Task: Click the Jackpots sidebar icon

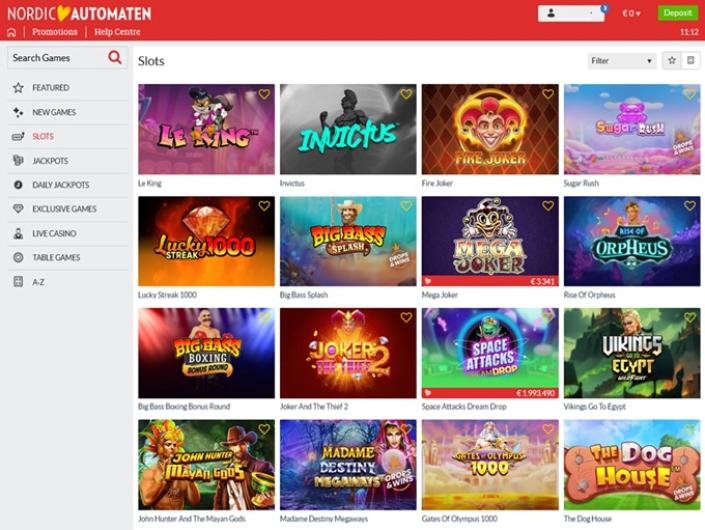Action: coord(18,160)
